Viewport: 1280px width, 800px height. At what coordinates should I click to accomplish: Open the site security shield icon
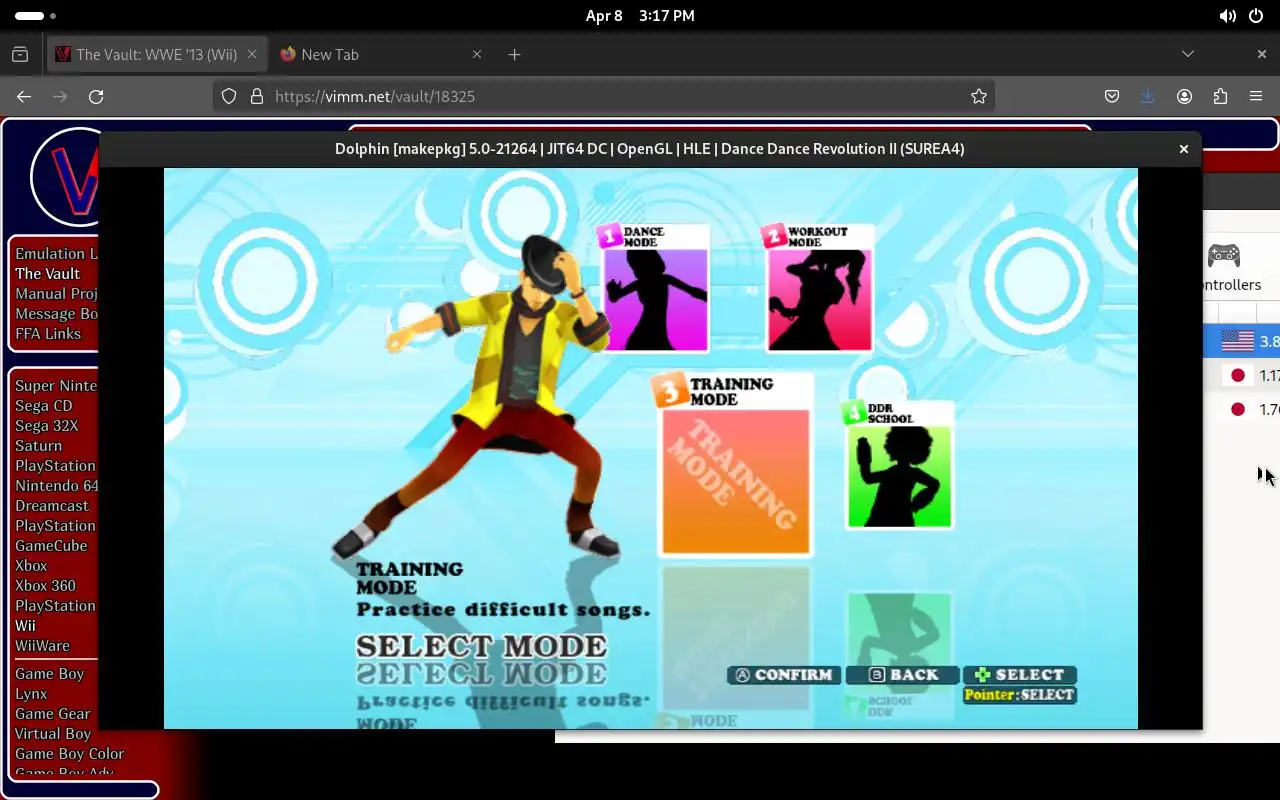pyautogui.click(x=229, y=96)
